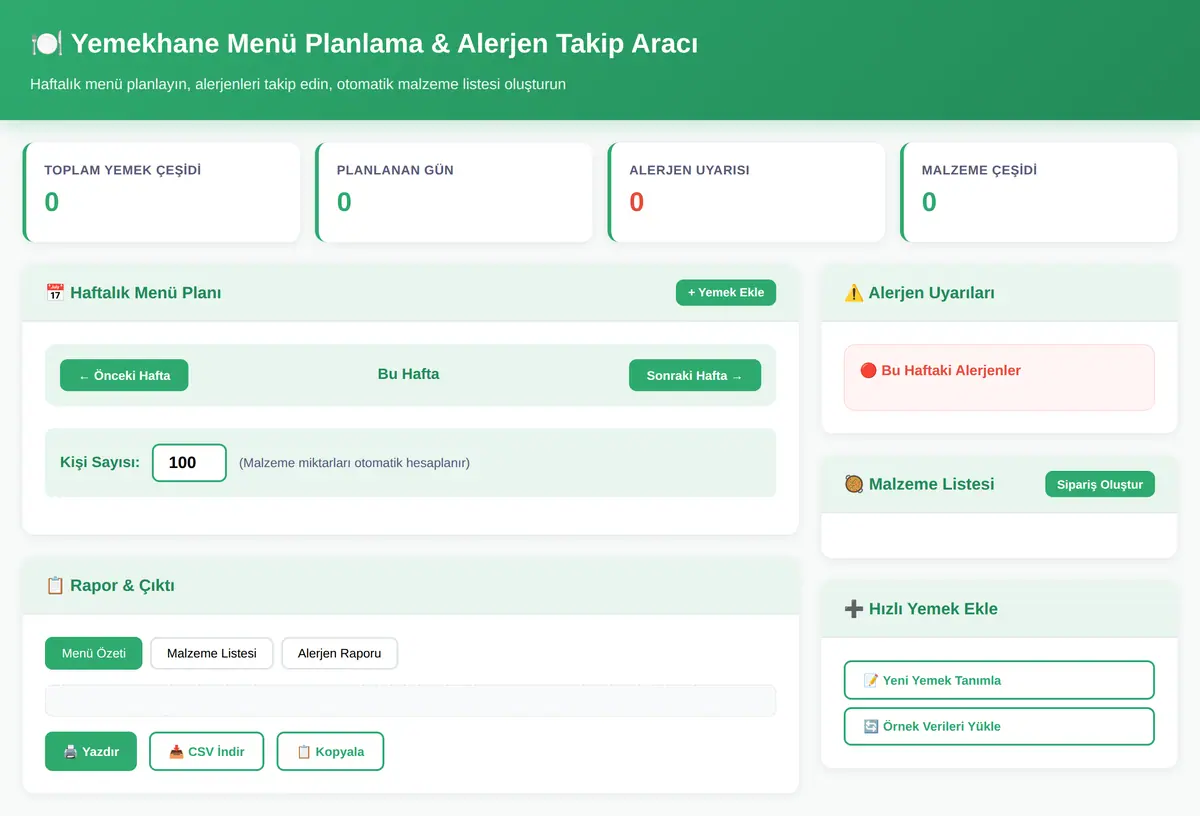Click the Kişi Sayısı label
Image resolution: width=1200 pixels, height=816 pixels.
pos(99,462)
